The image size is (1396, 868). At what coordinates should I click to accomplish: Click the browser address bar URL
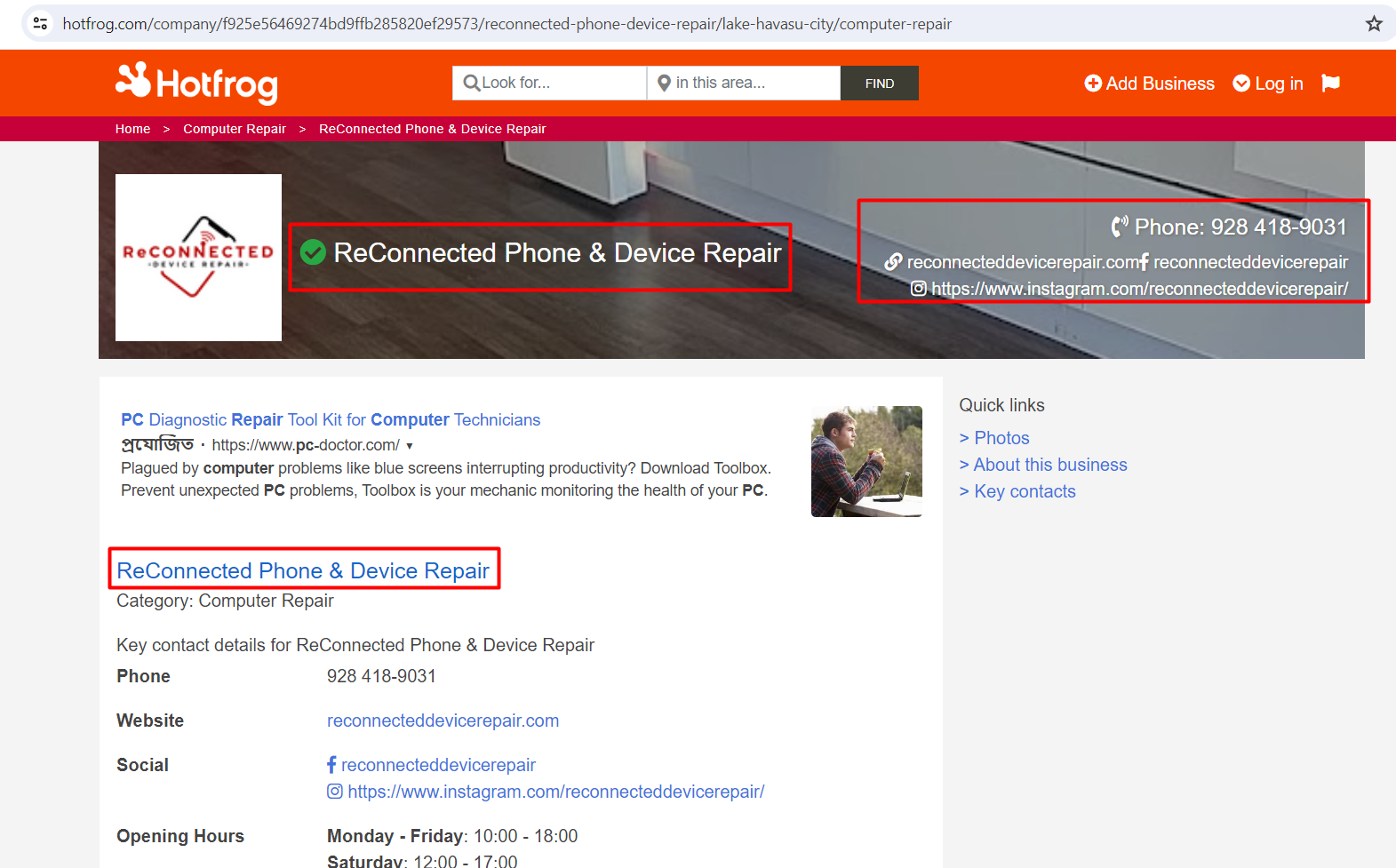507,24
